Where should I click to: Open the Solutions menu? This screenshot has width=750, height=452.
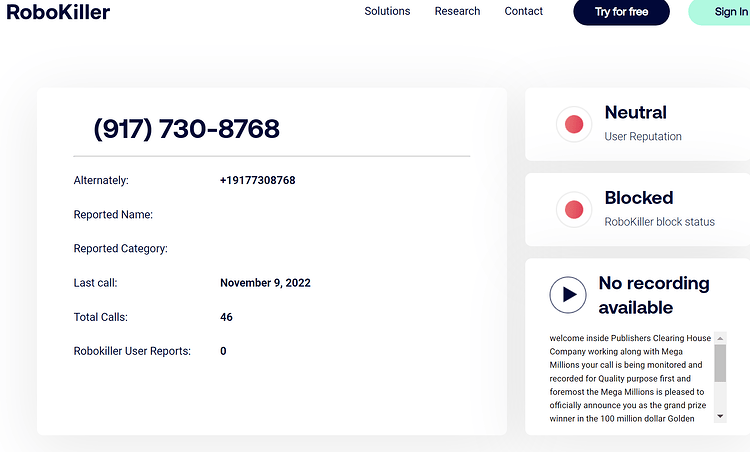coord(387,11)
